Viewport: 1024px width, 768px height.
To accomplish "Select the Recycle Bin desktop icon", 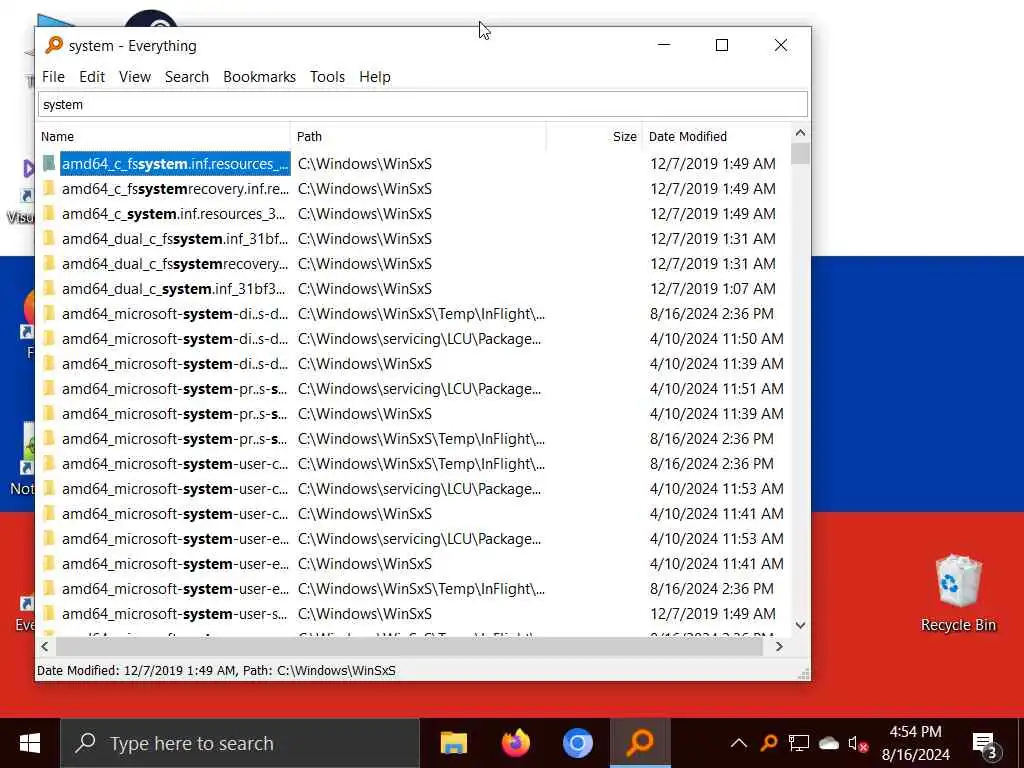I will pos(958,594).
